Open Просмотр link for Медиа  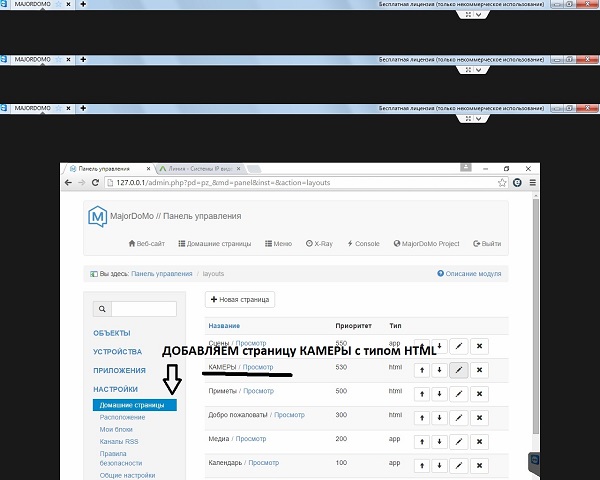click(251, 439)
